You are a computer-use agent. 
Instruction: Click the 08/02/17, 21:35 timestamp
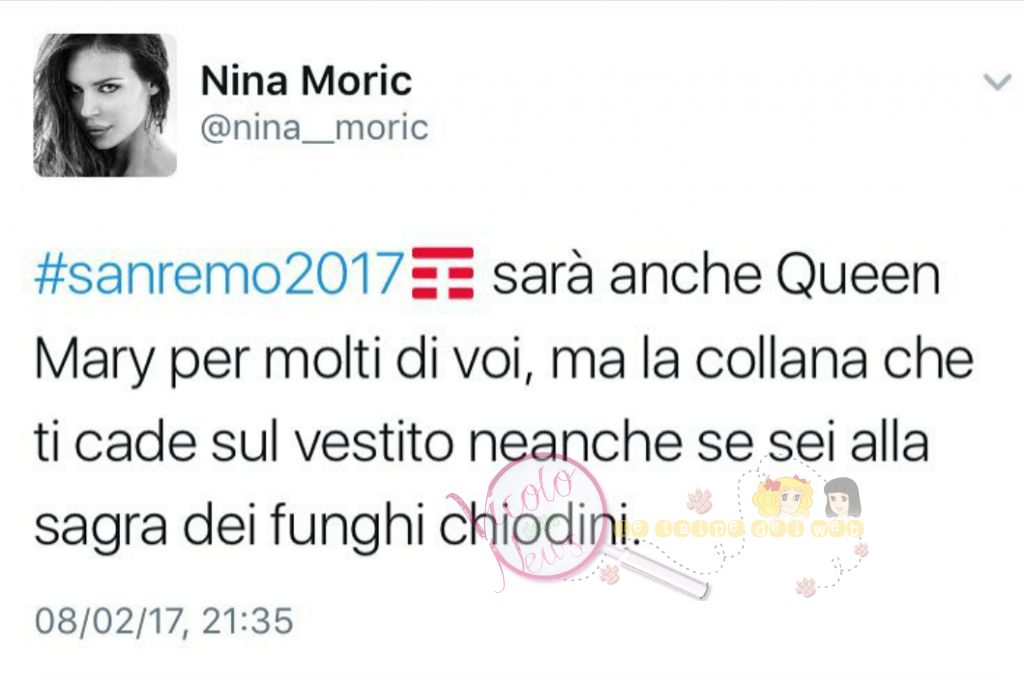[164, 621]
